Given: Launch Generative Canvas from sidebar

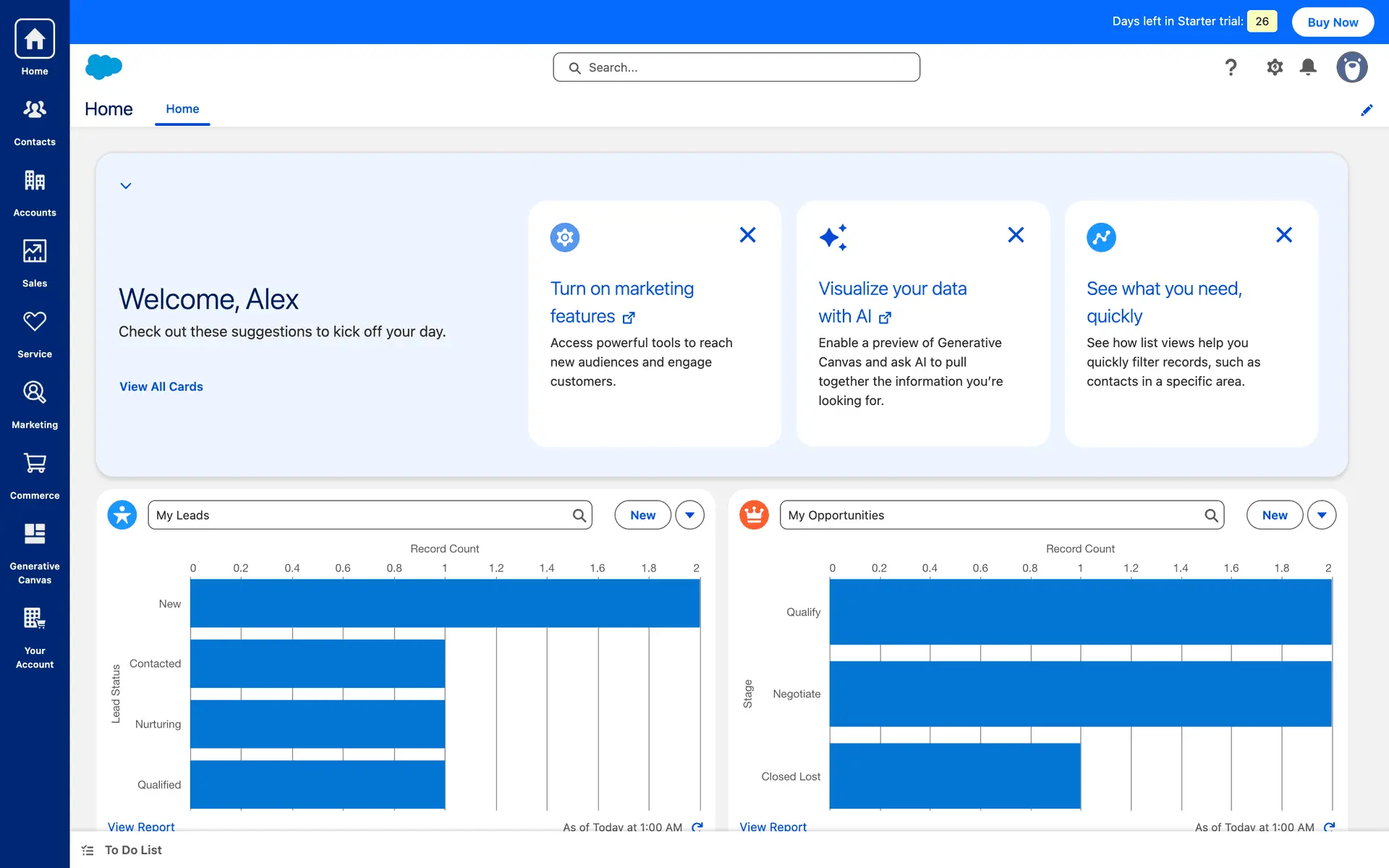Looking at the screenshot, I should (35, 553).
